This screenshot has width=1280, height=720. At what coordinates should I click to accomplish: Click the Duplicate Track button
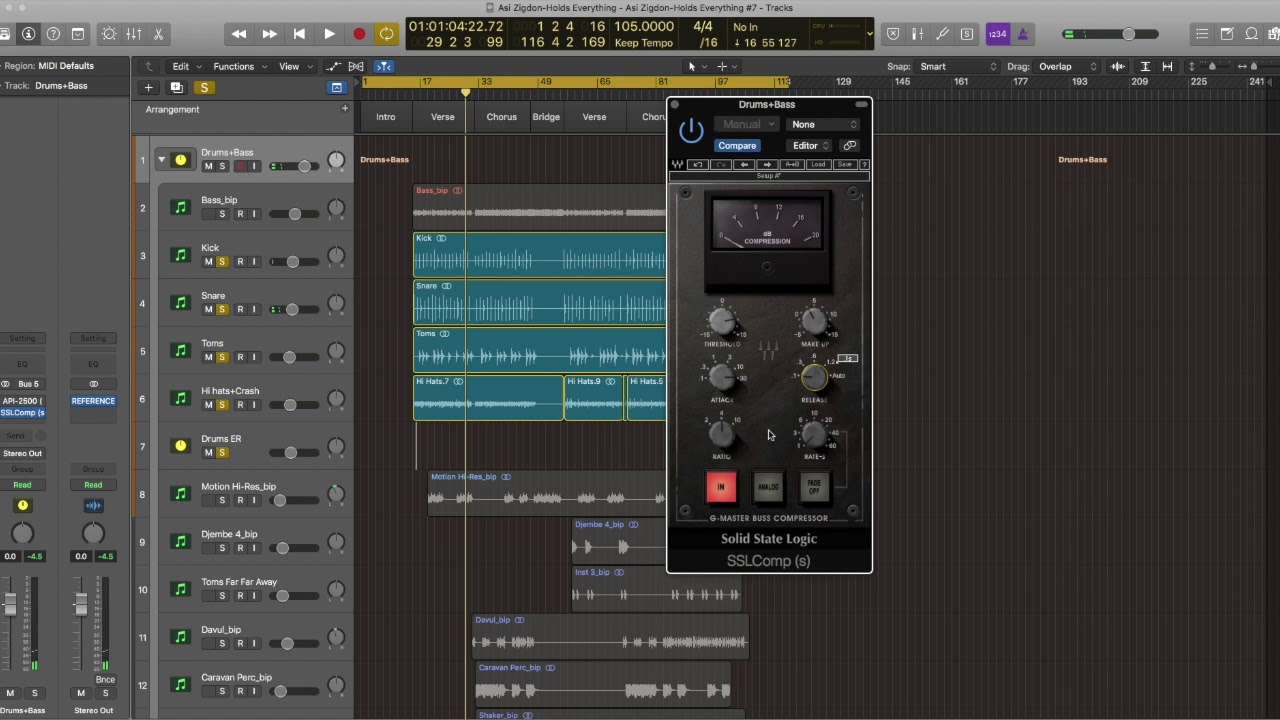[176, 87]
